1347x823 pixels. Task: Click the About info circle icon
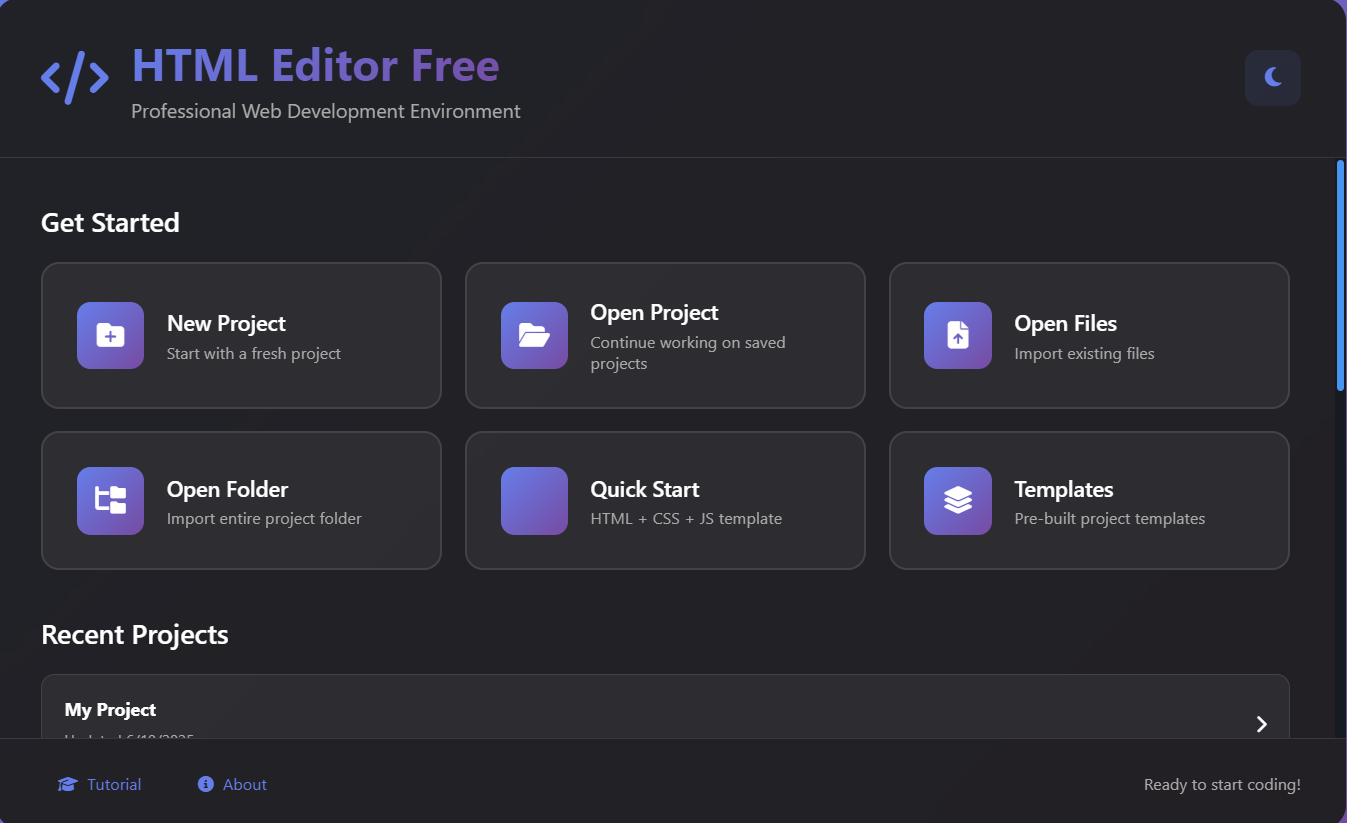pos(206,784)
